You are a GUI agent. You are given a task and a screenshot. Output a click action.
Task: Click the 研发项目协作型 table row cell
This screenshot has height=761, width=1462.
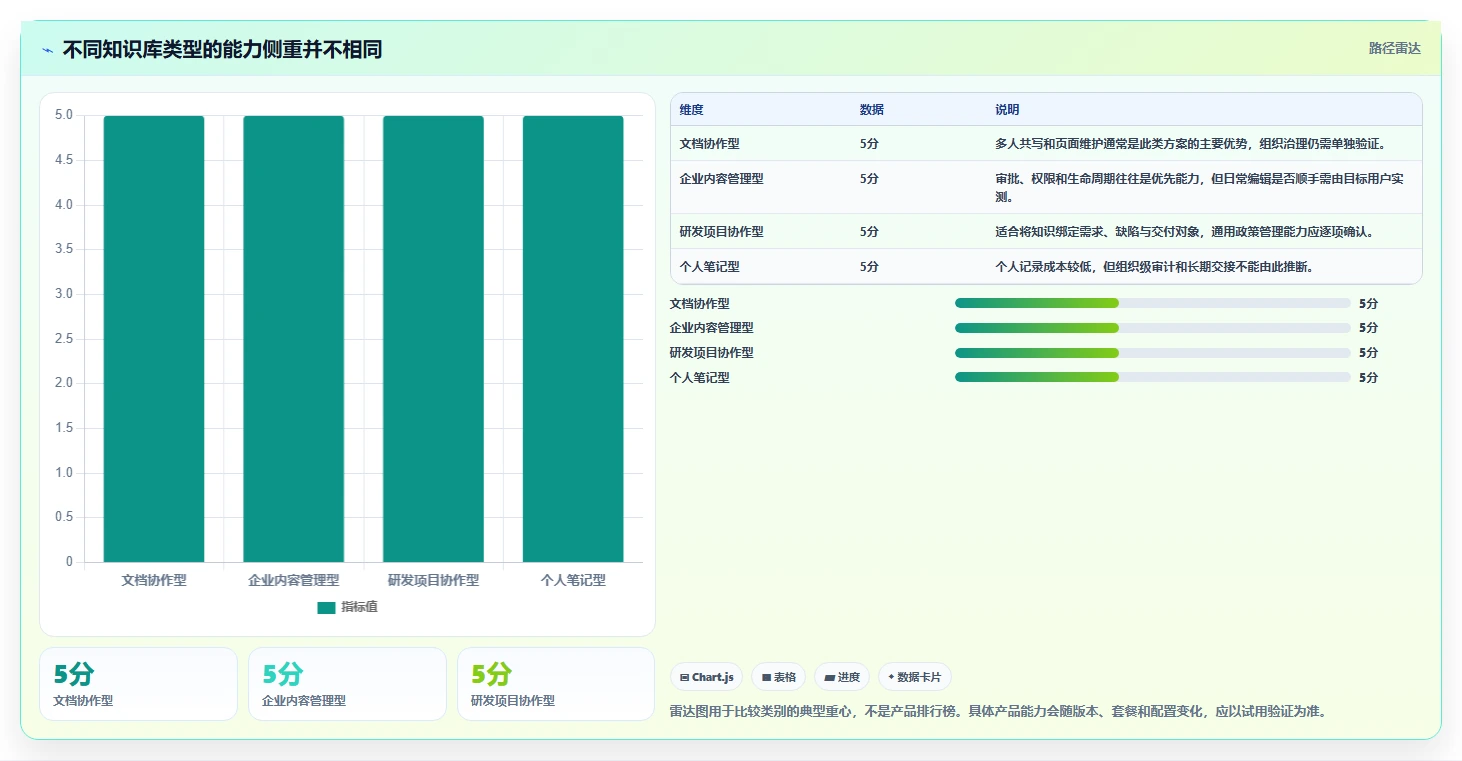tap(722, 232)
